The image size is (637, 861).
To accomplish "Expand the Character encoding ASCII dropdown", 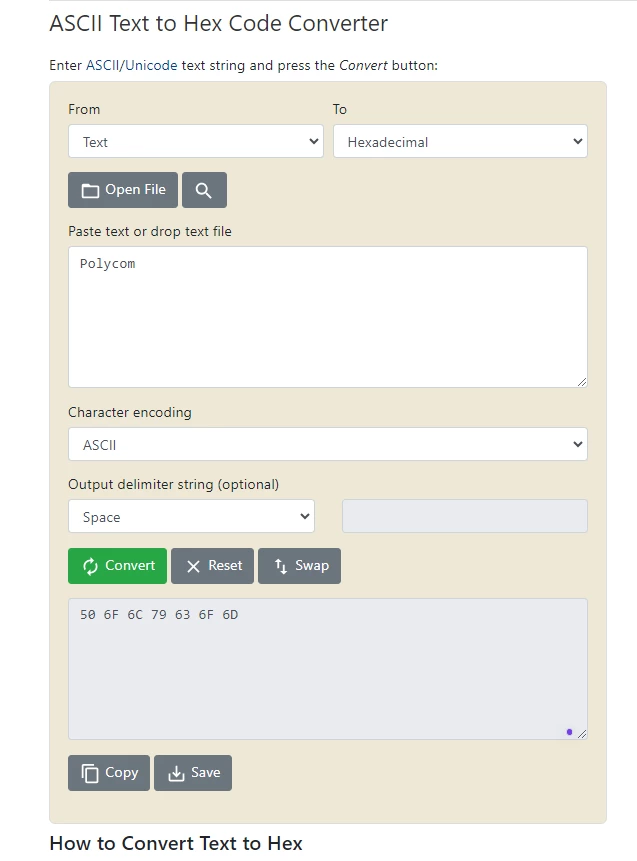I will tap(328, 444).
